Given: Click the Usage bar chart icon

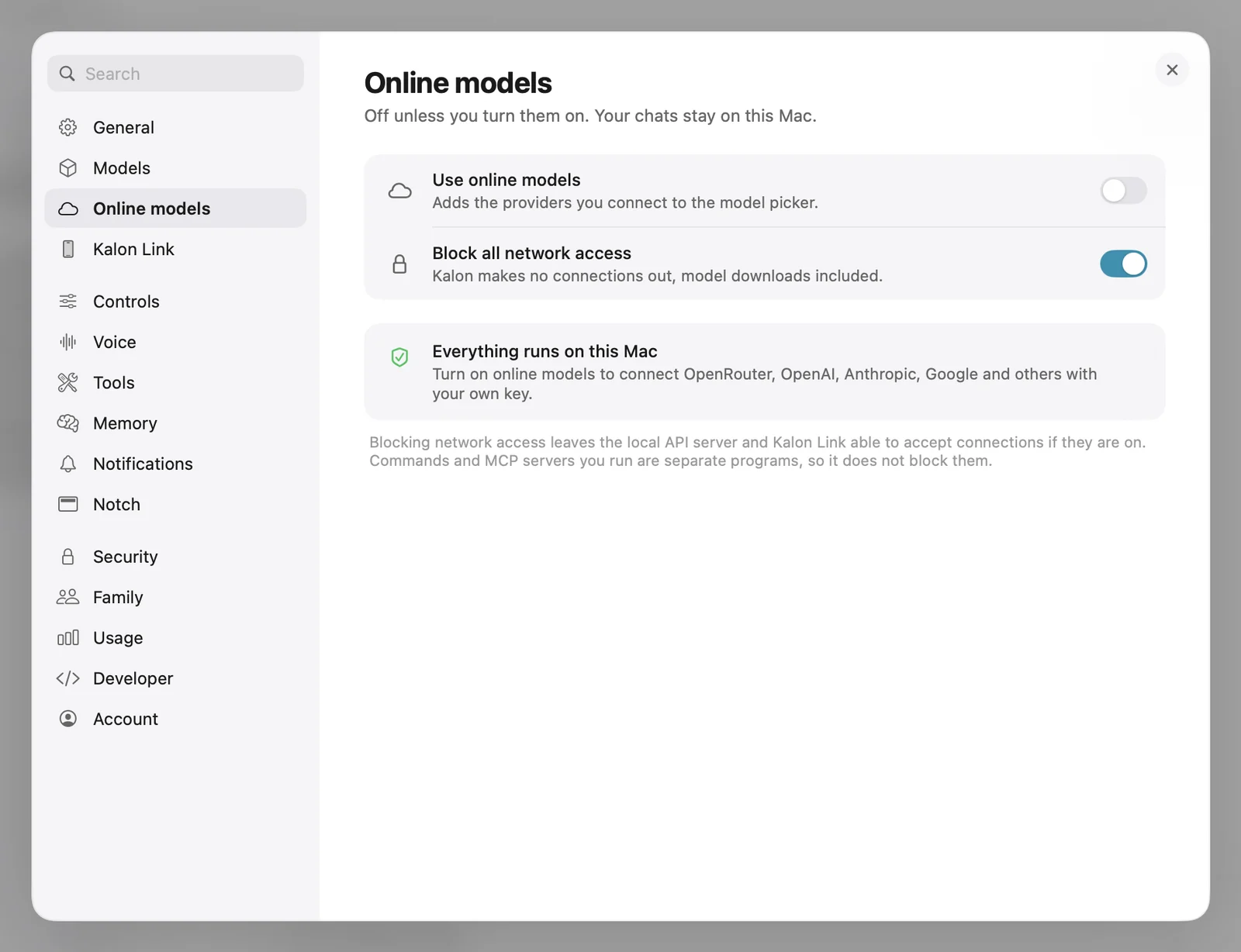Looking at the screenshot, I should pos(68,637).
